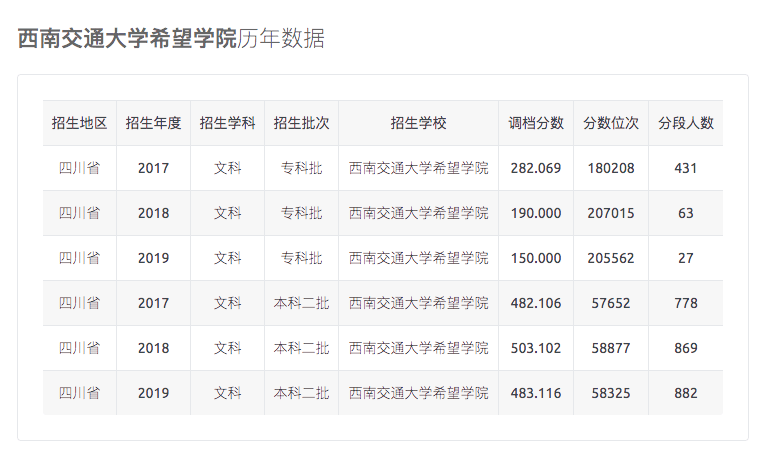Image resolution: width=764 pixels, height=456 pixels.
Task: Select the count cell 882
Action: [x=686, y=393]
